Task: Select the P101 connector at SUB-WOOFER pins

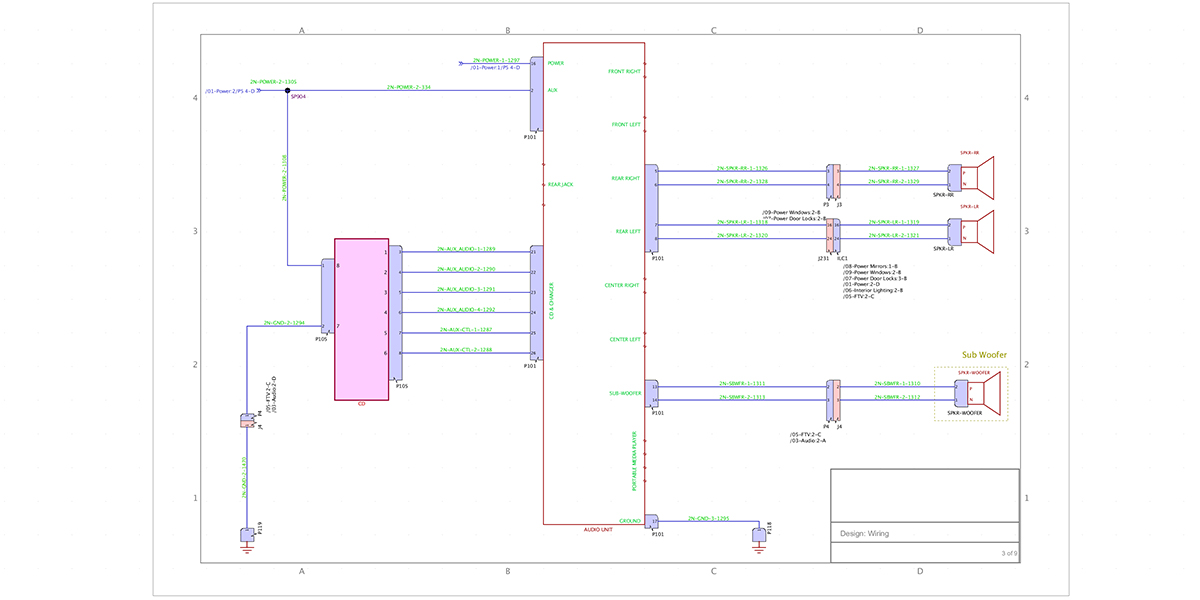Action: [x=652, y=394]
